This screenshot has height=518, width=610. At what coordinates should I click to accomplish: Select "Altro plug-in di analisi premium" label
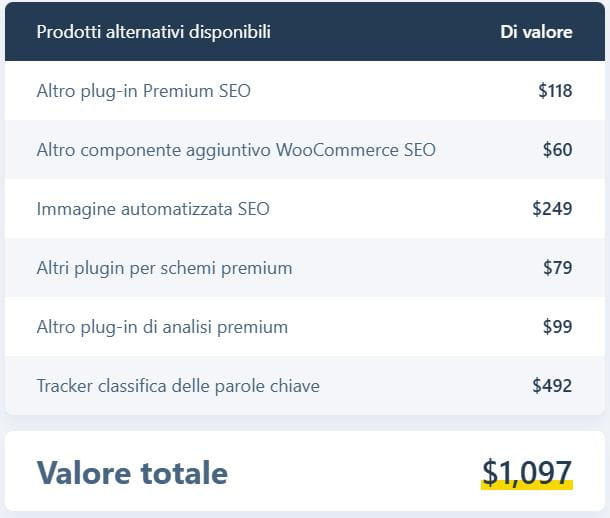tap(162, 327)
